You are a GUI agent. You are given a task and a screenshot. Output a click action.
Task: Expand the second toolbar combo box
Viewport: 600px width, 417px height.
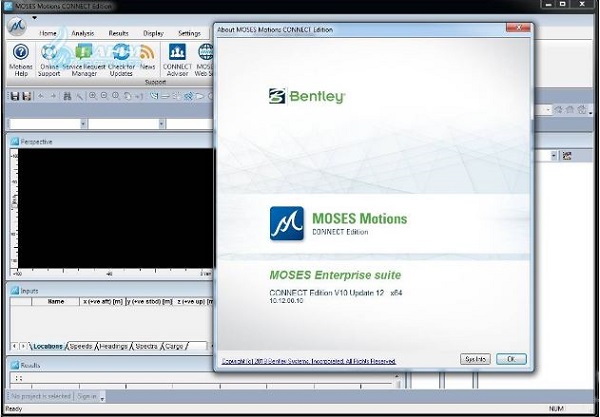click(x=161, y=124)
